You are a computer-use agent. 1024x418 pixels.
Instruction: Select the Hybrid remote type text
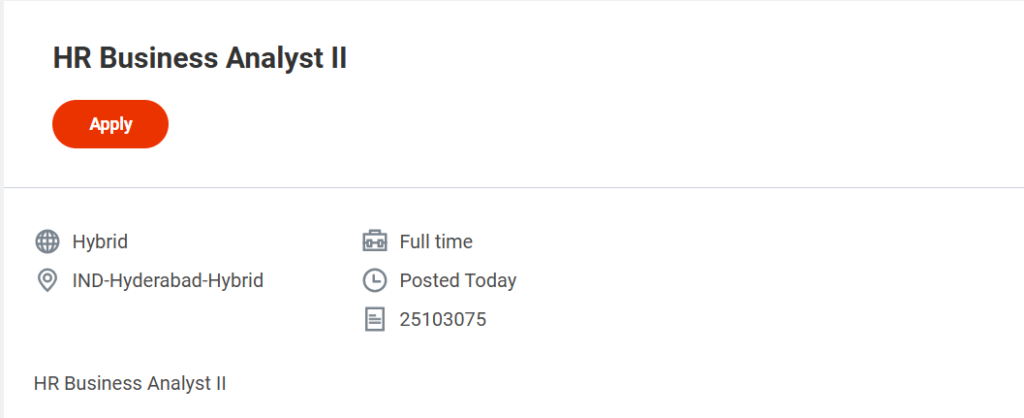point(100,241)
